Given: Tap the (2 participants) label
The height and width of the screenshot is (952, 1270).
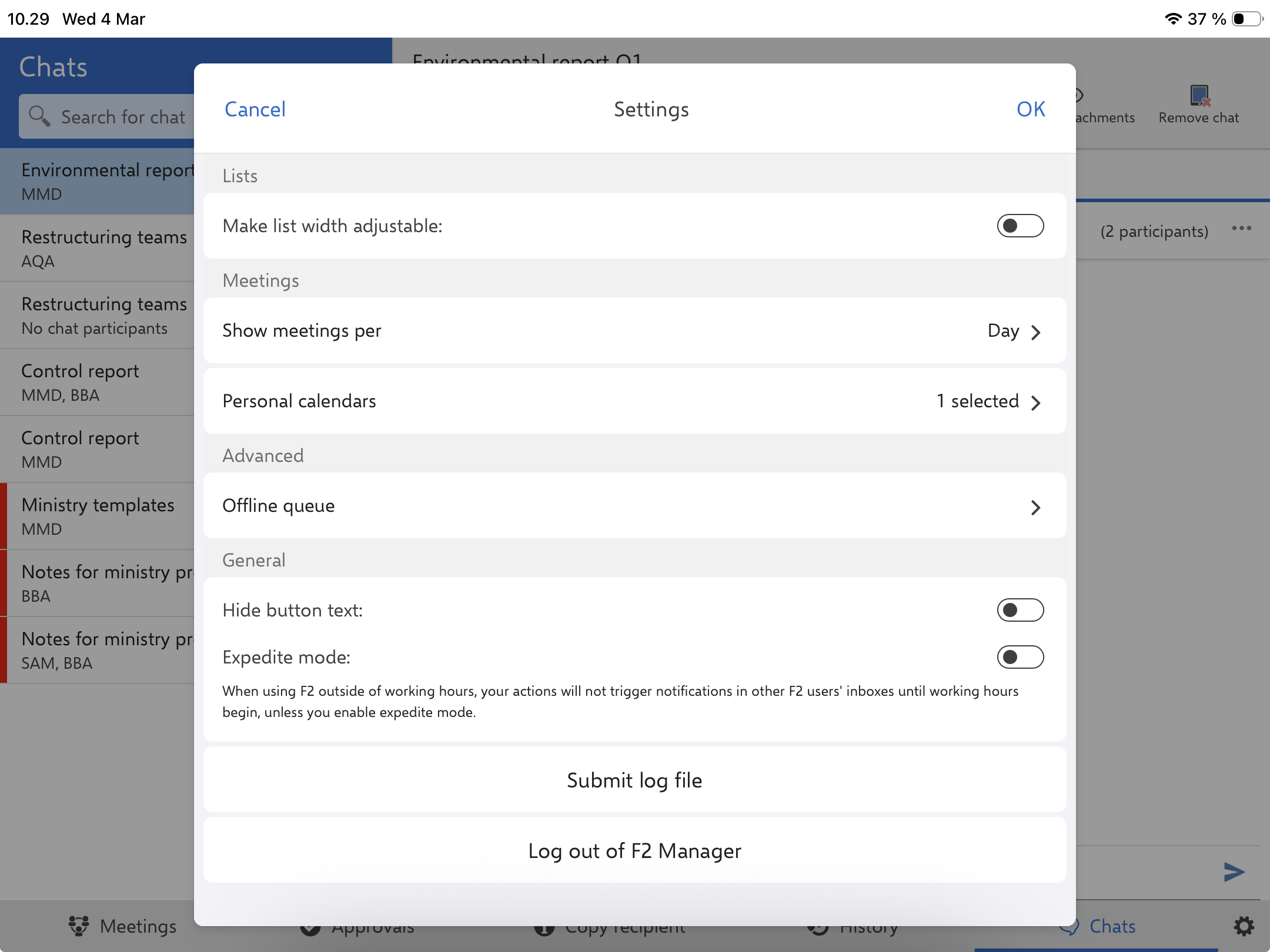Looking at the screenshot, I should coord(1154,232).
